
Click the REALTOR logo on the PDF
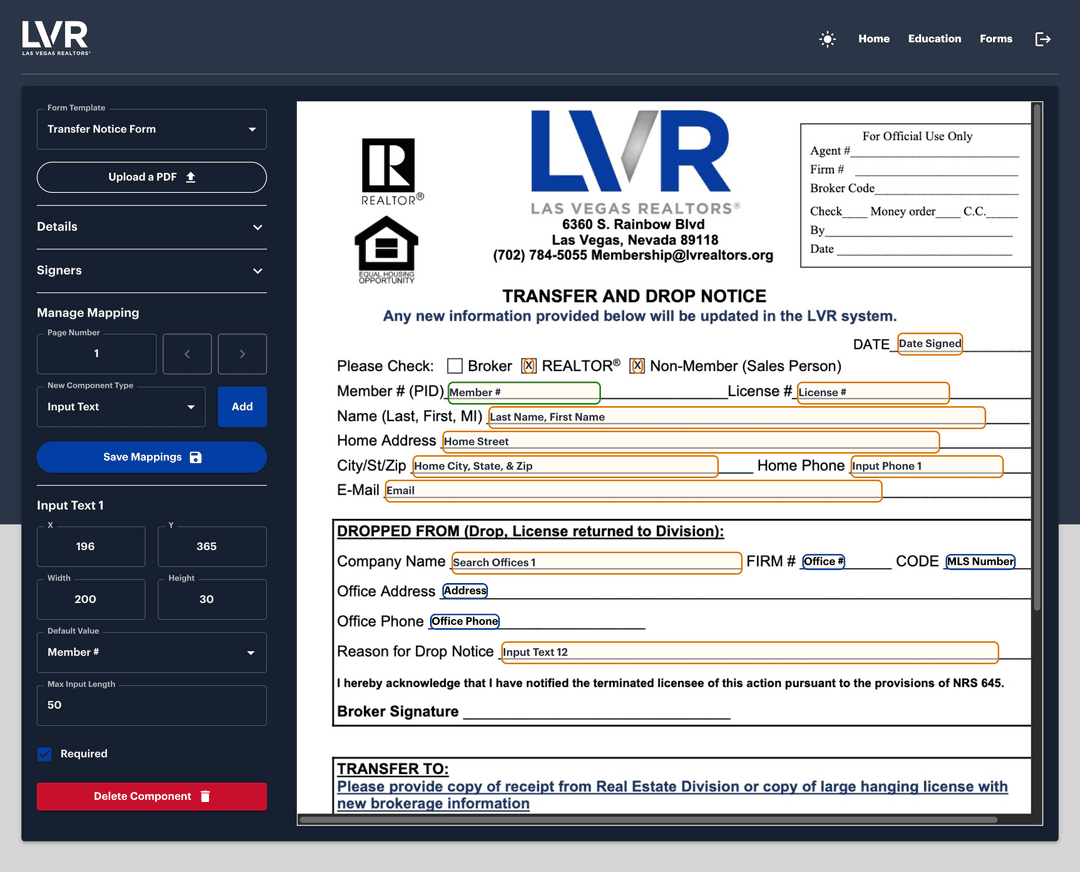click(x=391, y=172)
